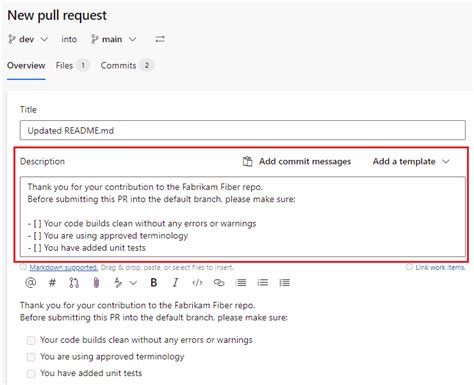Click the info icon beside Markdown supported
The height and width of the screenshot is (385, 474).
(x=23, y=267)
